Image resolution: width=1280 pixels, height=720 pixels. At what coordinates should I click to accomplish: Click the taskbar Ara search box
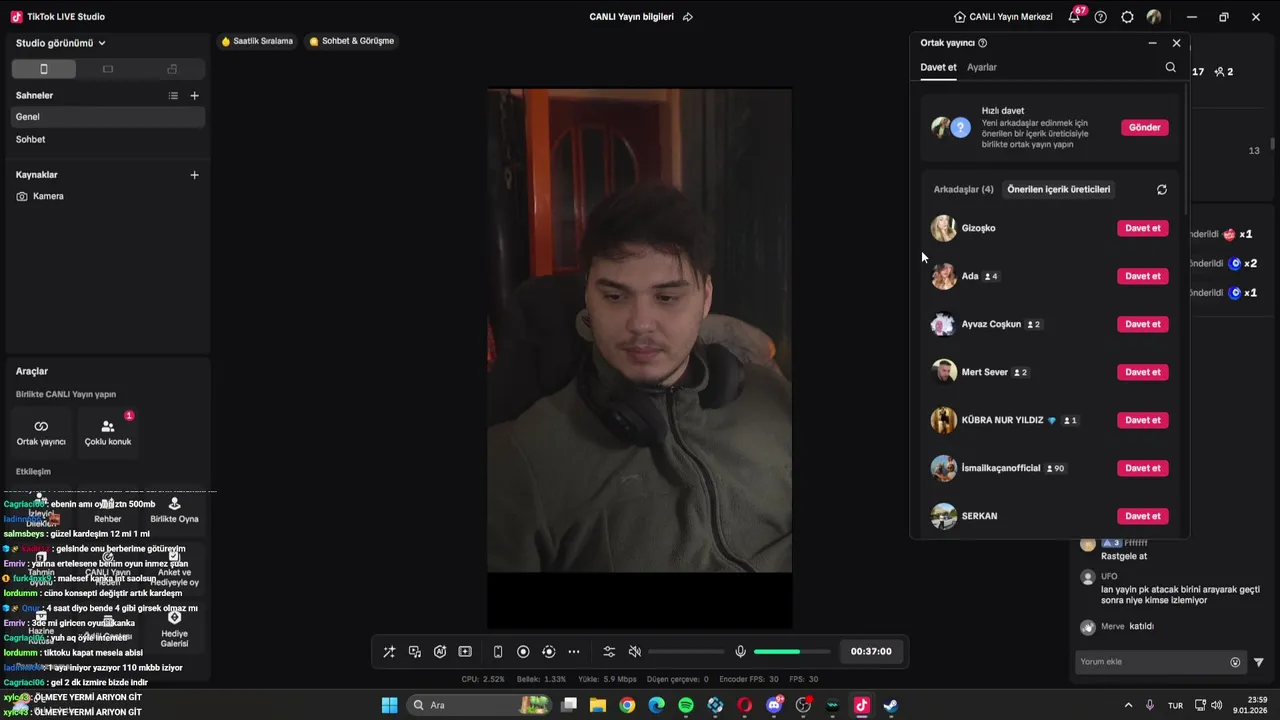pyautogui.click(x=480, y=705)
